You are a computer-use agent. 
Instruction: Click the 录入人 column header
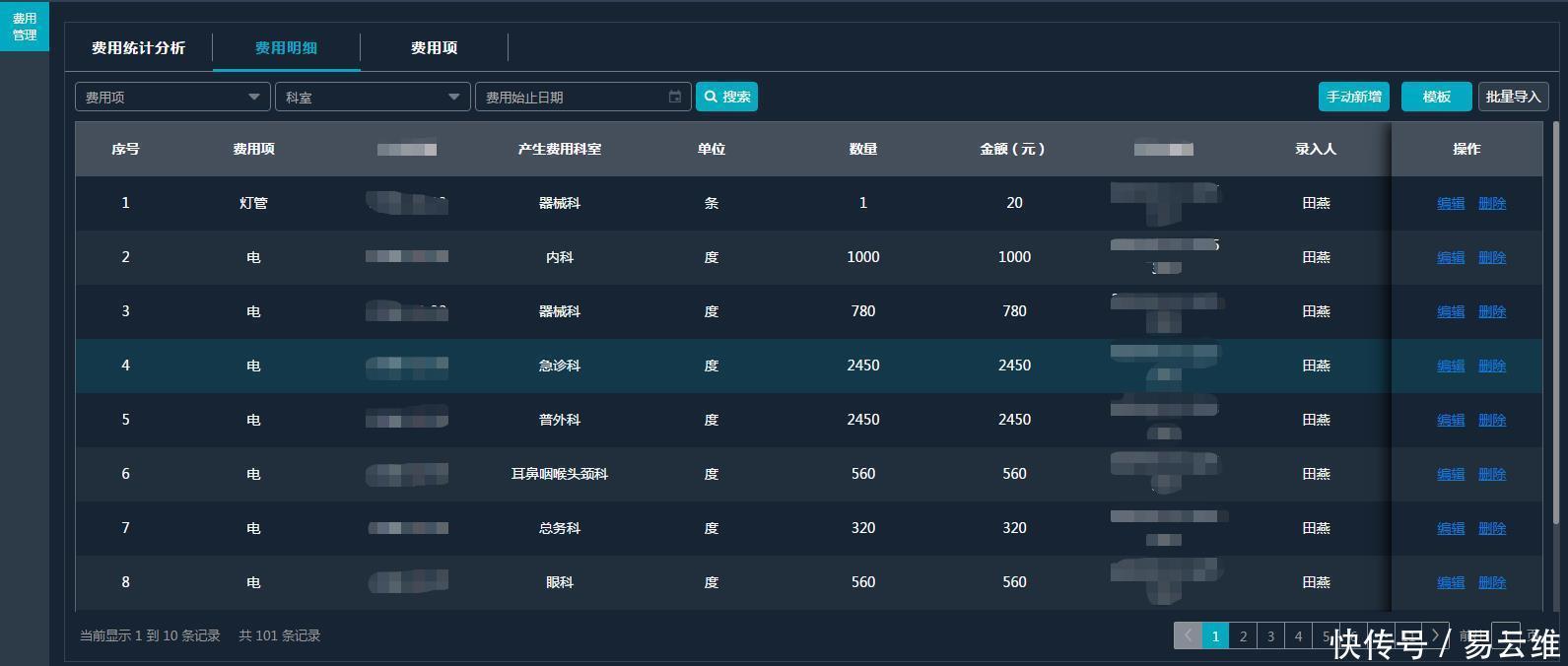[x=1316, y=149]
